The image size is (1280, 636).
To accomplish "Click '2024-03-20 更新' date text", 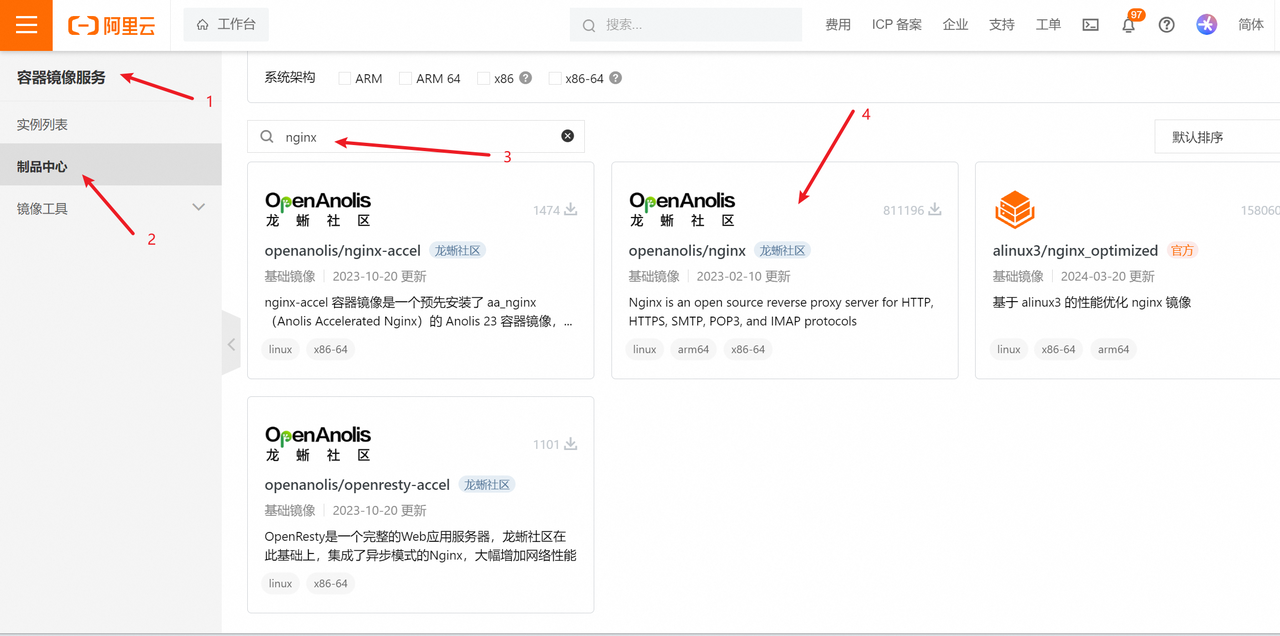I will pos(1107,276).
